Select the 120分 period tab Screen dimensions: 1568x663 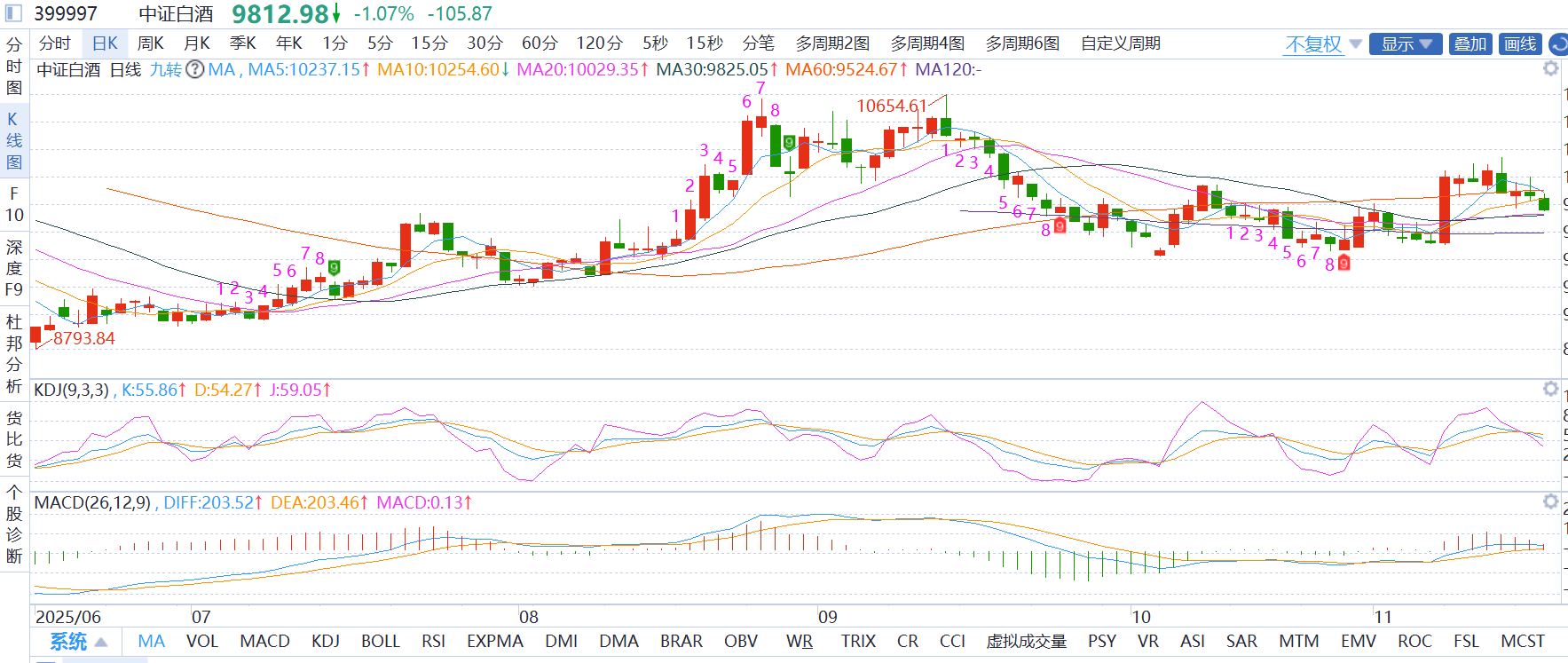pyautogui.click(x=599, y=43)
